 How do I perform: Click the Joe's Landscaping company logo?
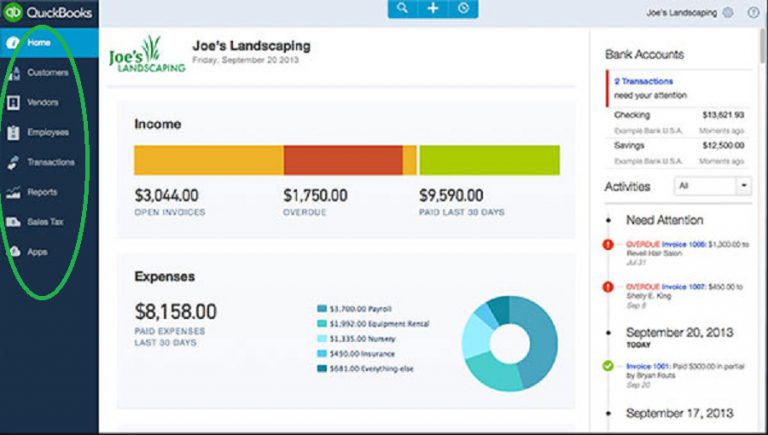tap(147, 54)
